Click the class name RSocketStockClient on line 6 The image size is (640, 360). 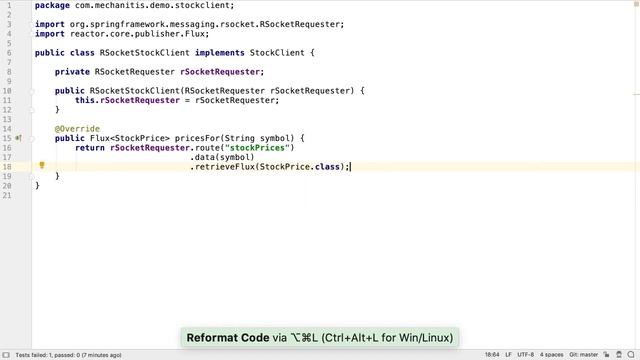click(144, 53)
